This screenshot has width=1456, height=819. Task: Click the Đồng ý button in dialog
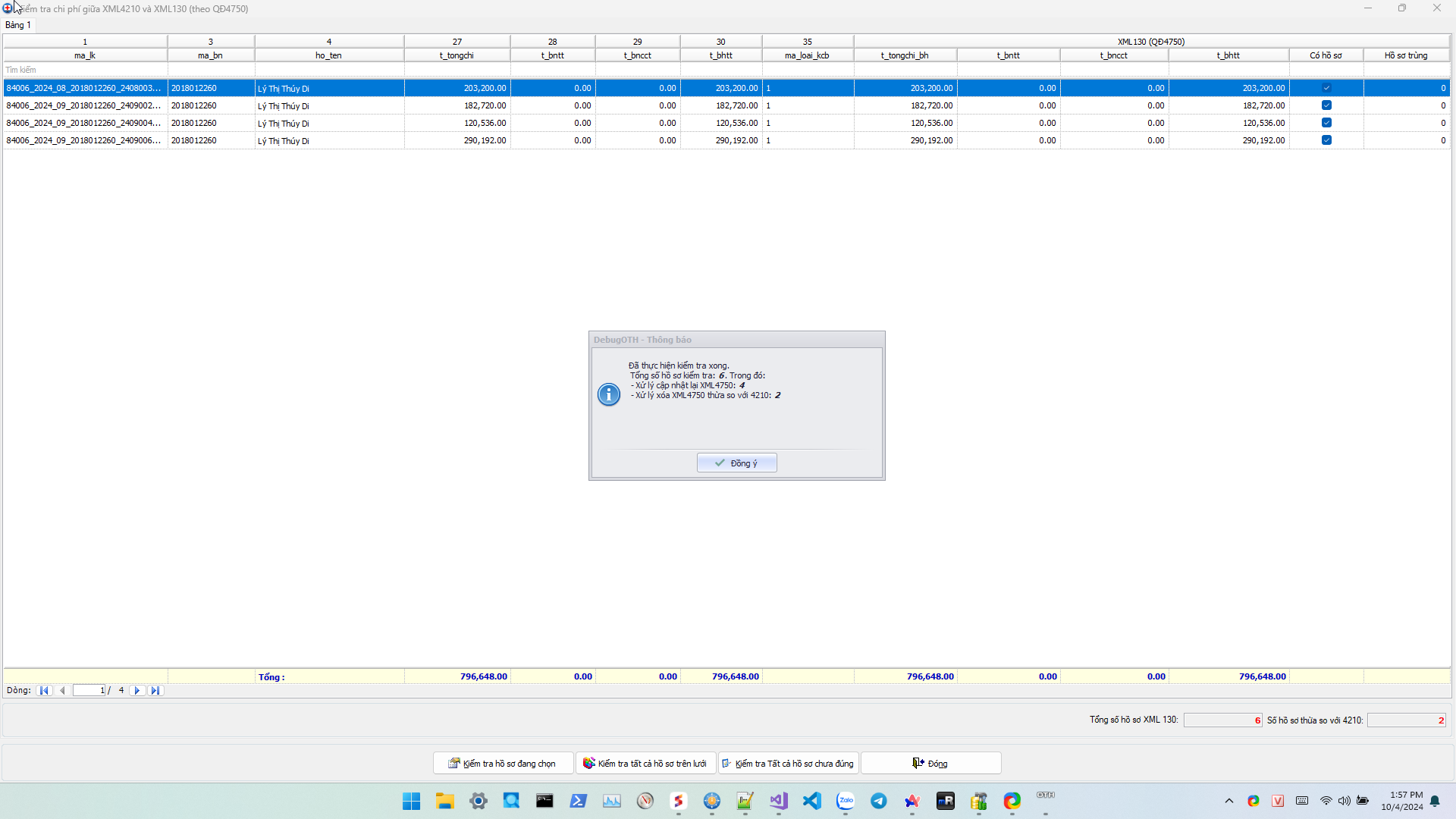(736, 463)
